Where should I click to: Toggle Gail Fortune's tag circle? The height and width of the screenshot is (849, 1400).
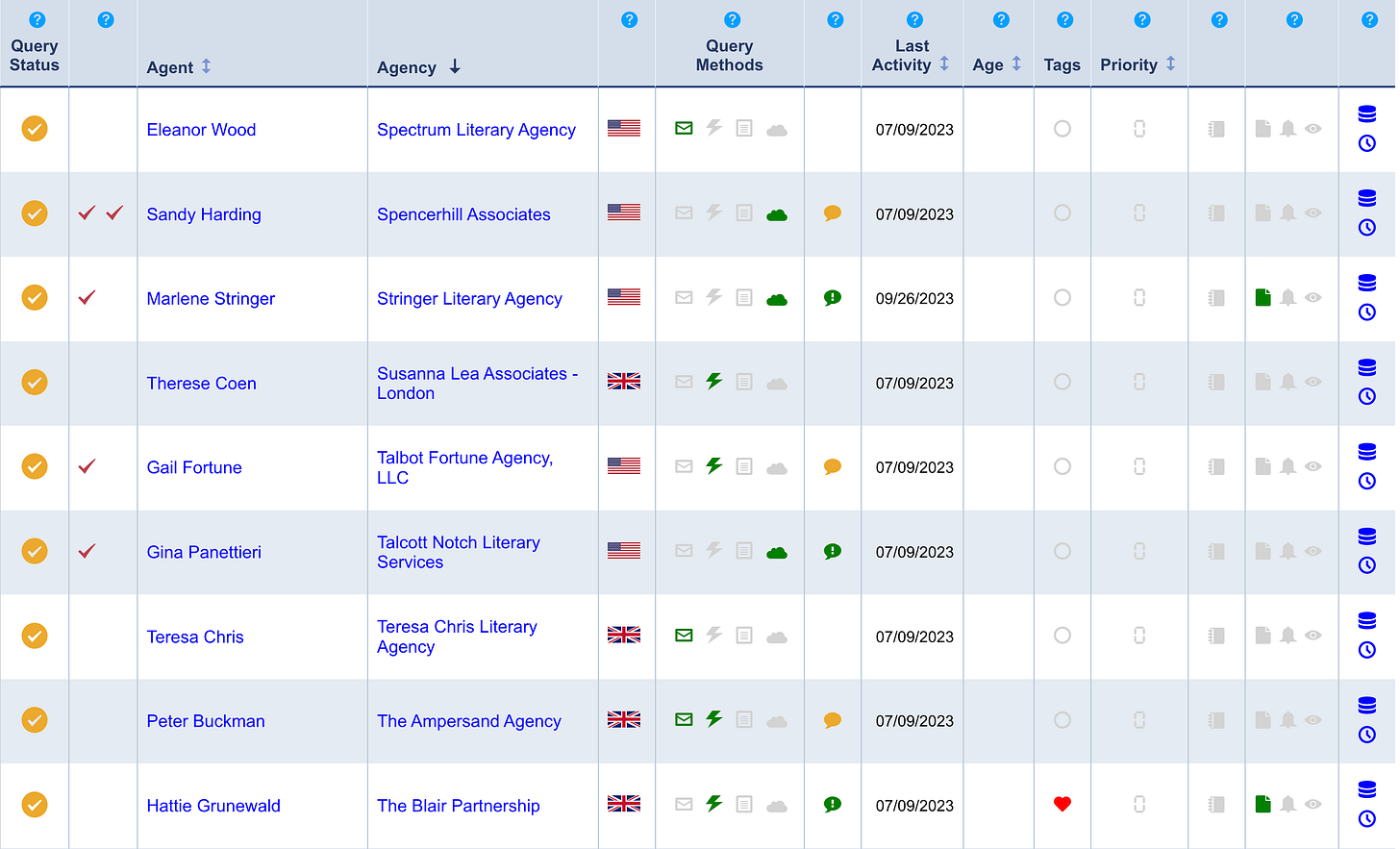click(x=1062, y=466)
